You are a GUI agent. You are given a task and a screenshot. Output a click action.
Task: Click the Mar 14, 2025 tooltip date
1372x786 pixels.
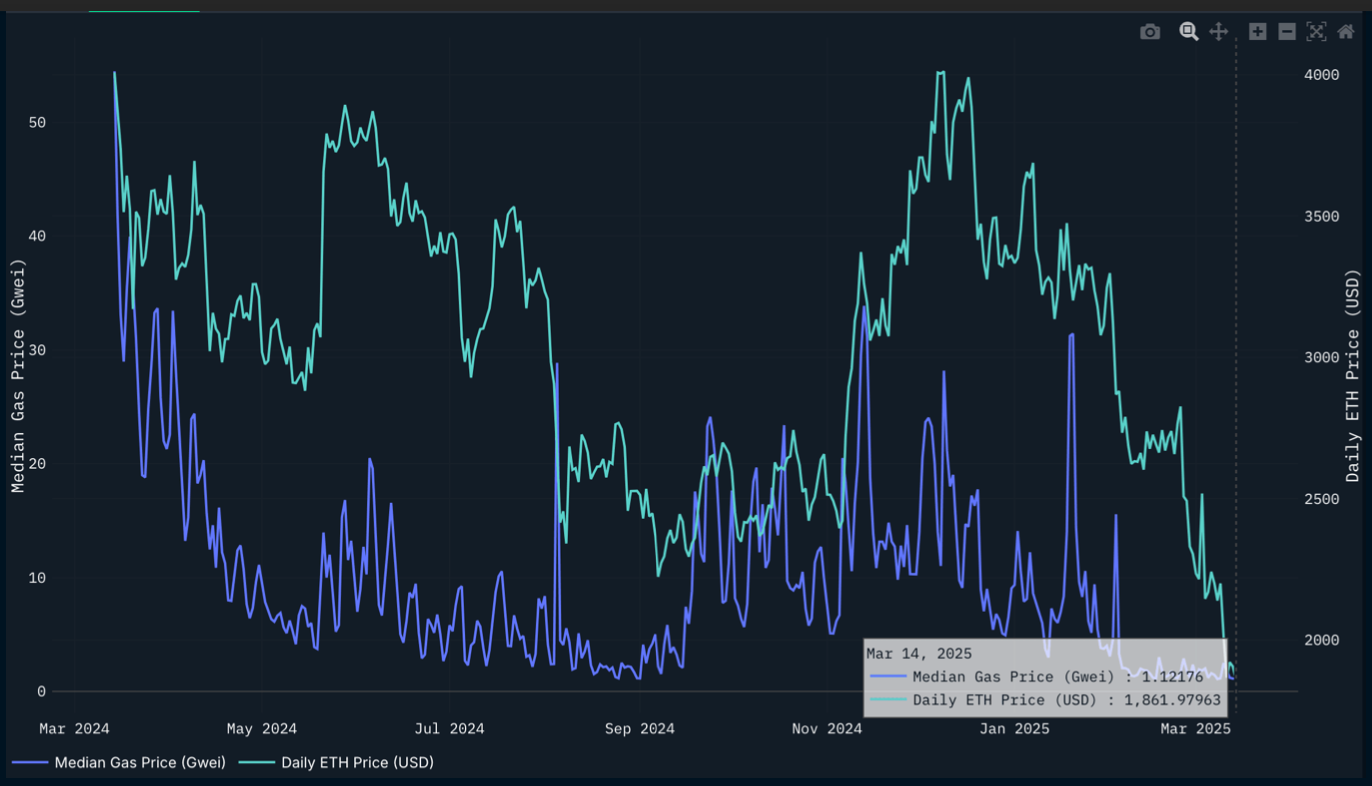pos(919,654)
